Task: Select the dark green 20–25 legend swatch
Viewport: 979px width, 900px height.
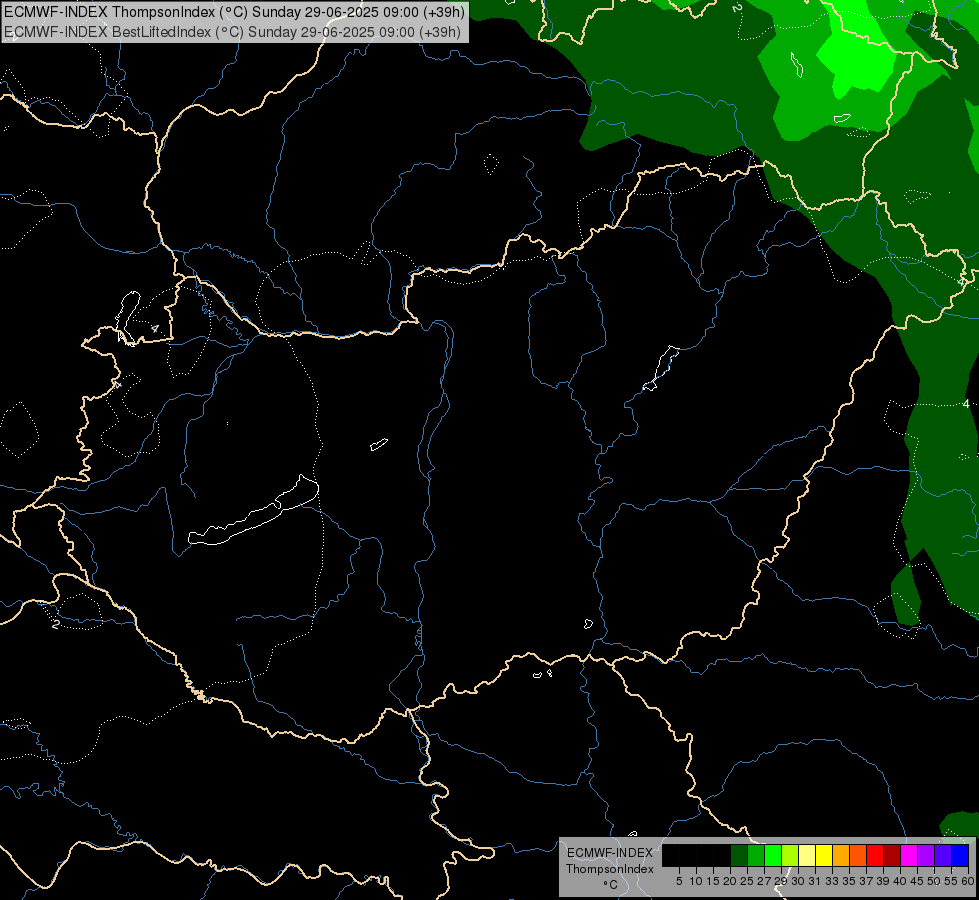Action: 739,855
